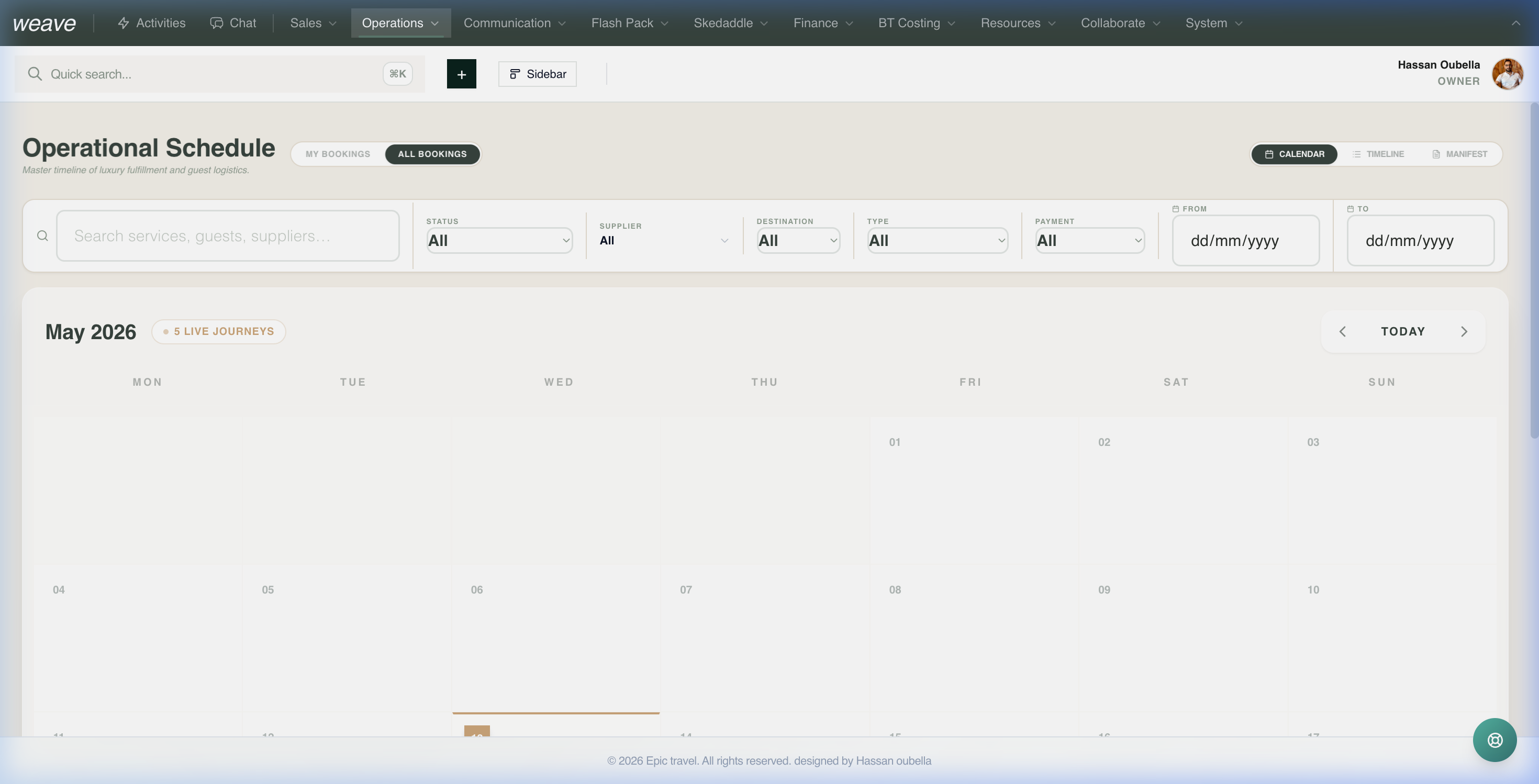Select calendar day 05
This screenshot has height=784, width=1539.
tap(347, 639)
